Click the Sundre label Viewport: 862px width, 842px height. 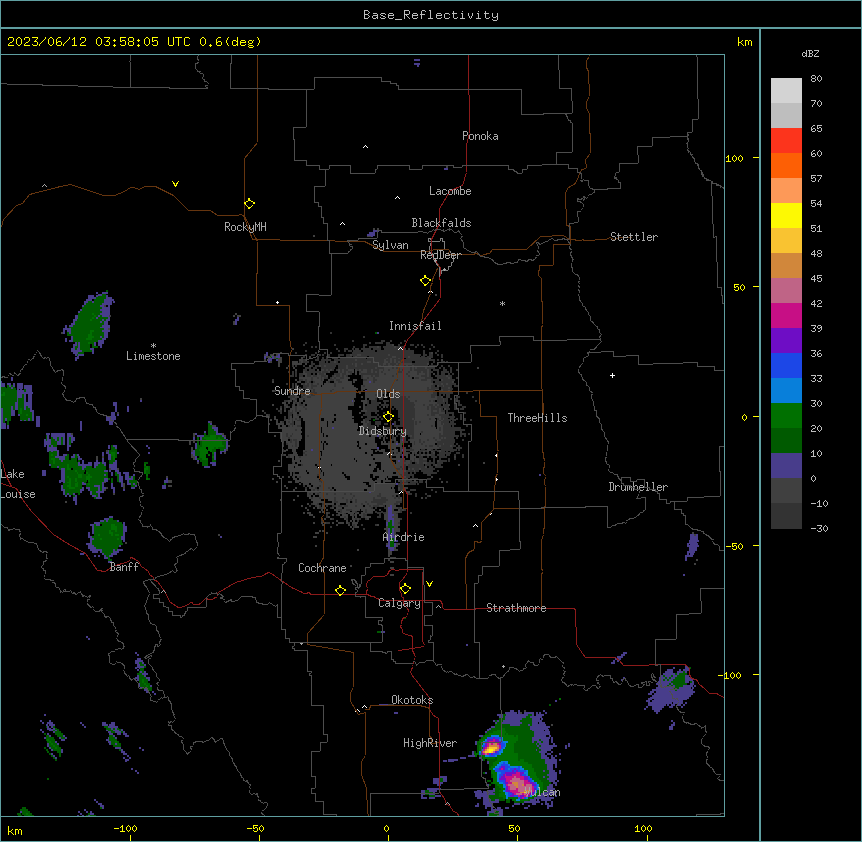(292, 391)
